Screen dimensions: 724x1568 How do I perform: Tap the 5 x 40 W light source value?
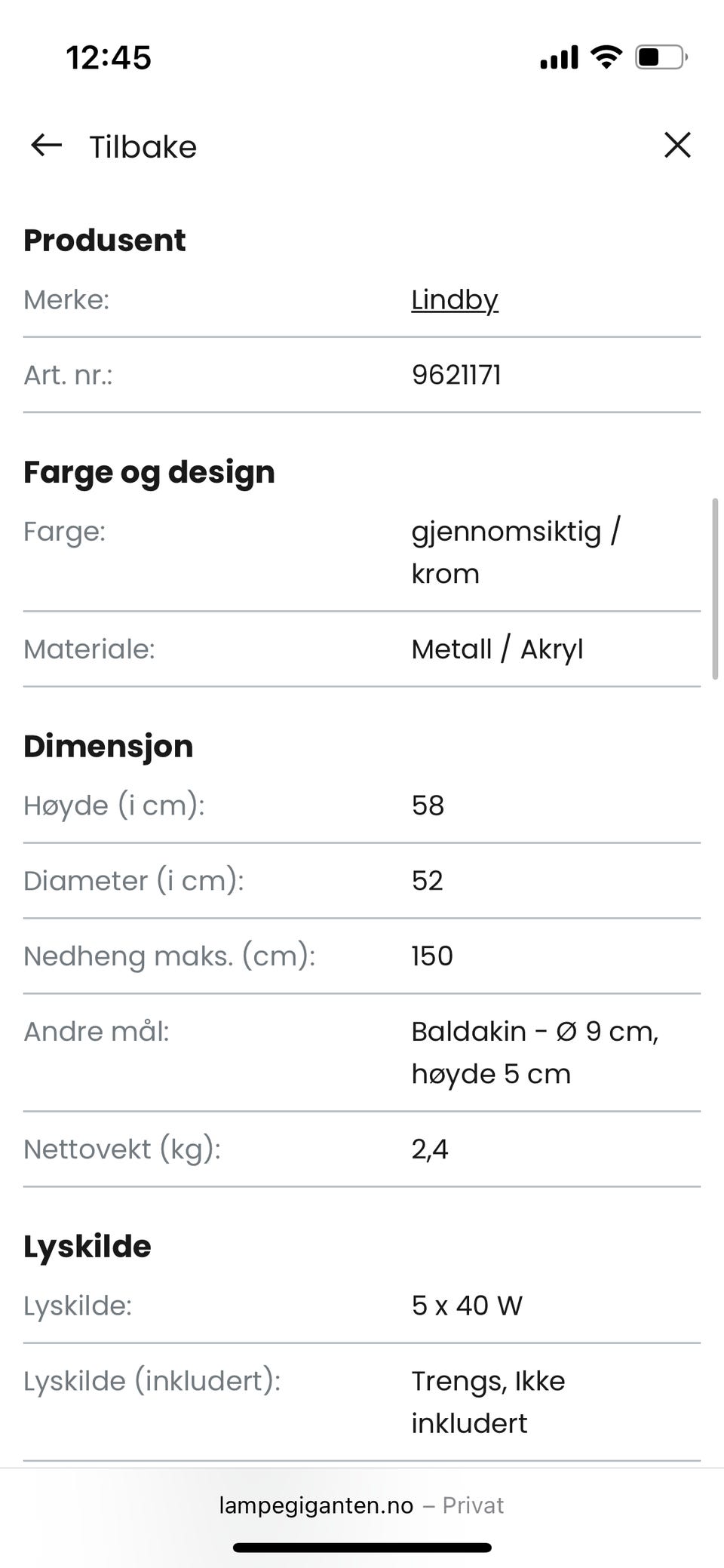(x=467, y=1306)
